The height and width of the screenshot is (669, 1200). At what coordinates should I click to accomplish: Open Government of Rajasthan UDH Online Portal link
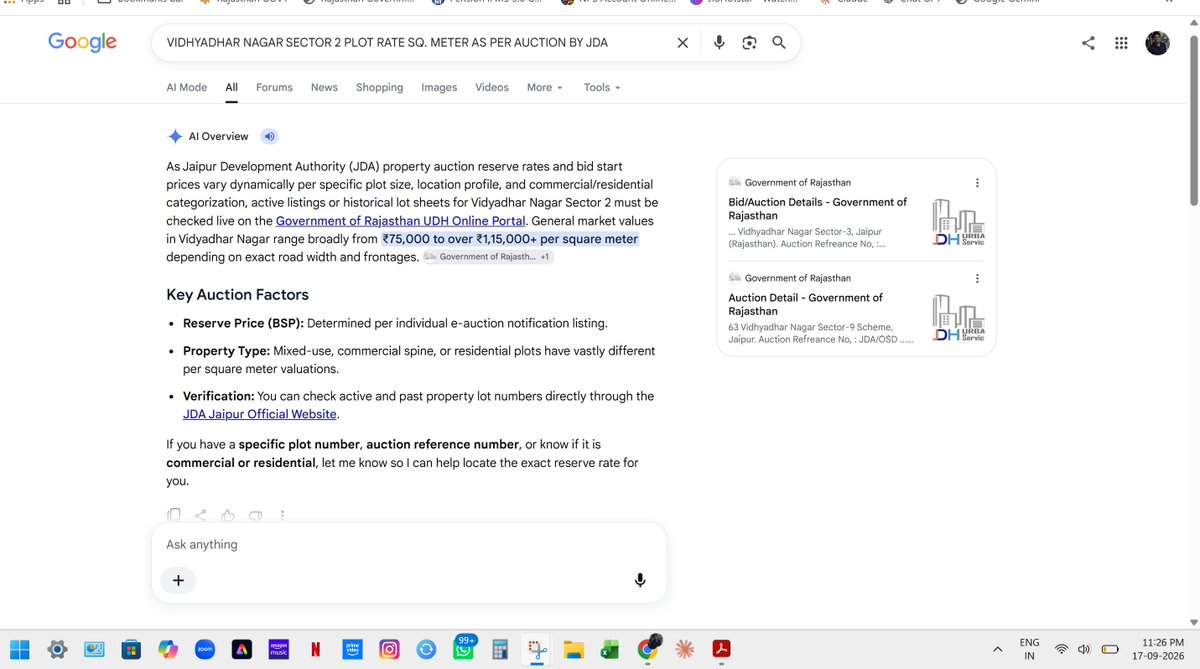coord(401,221)
